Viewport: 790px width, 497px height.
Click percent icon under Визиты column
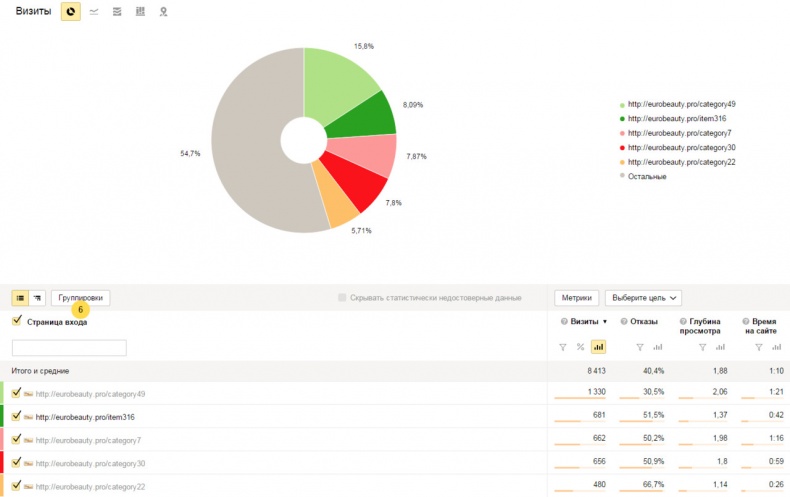580,347
